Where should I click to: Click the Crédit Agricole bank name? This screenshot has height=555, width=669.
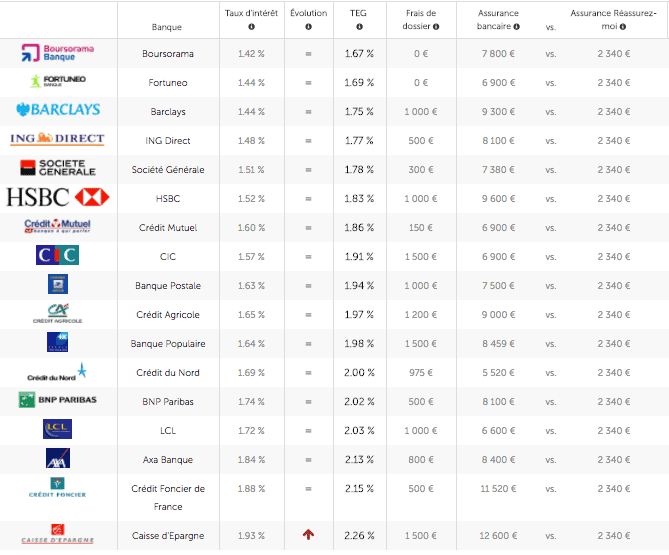[x=167, y=315]
